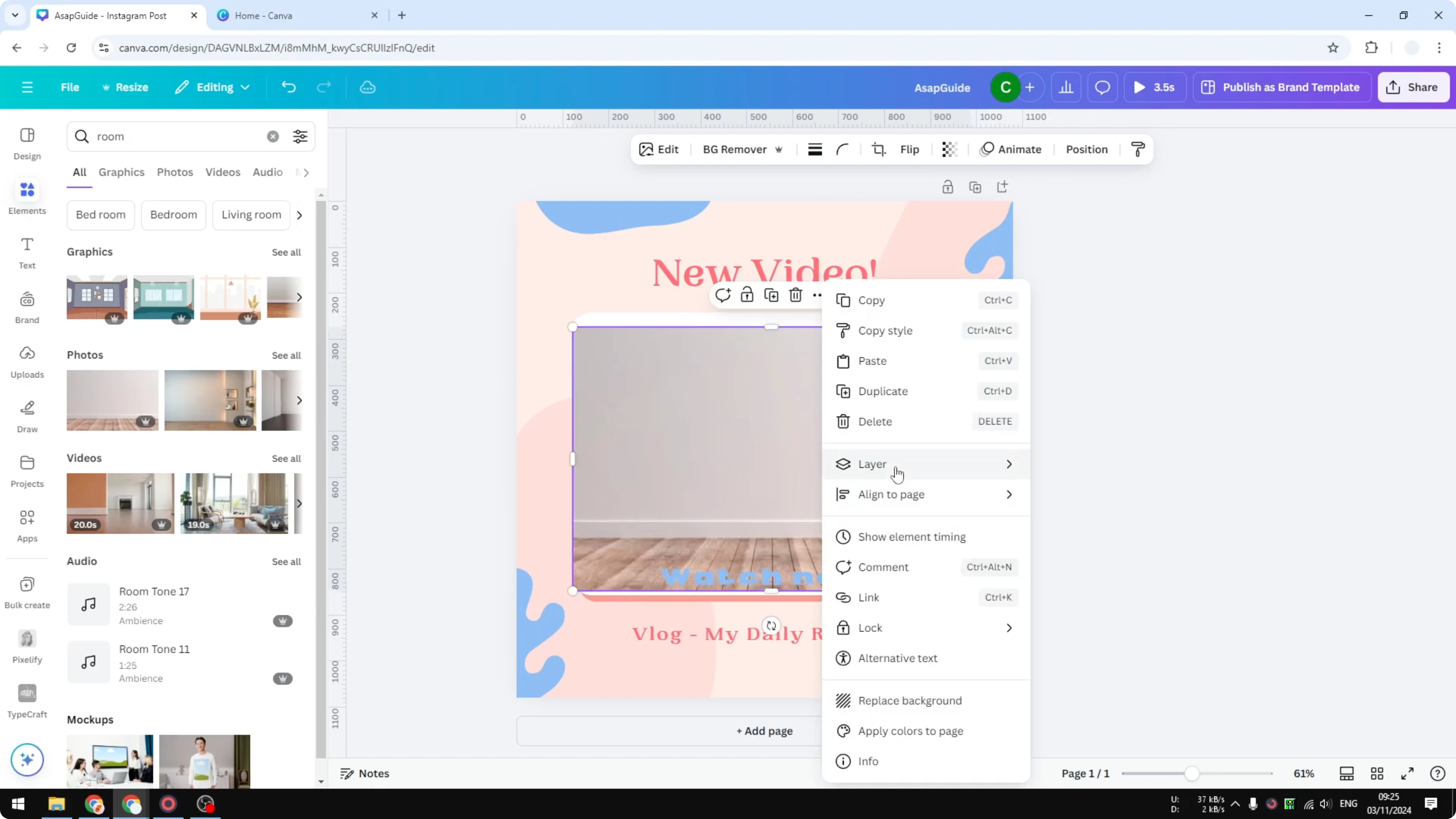Select the Draw tool
1456x819 pixels.
27,415
